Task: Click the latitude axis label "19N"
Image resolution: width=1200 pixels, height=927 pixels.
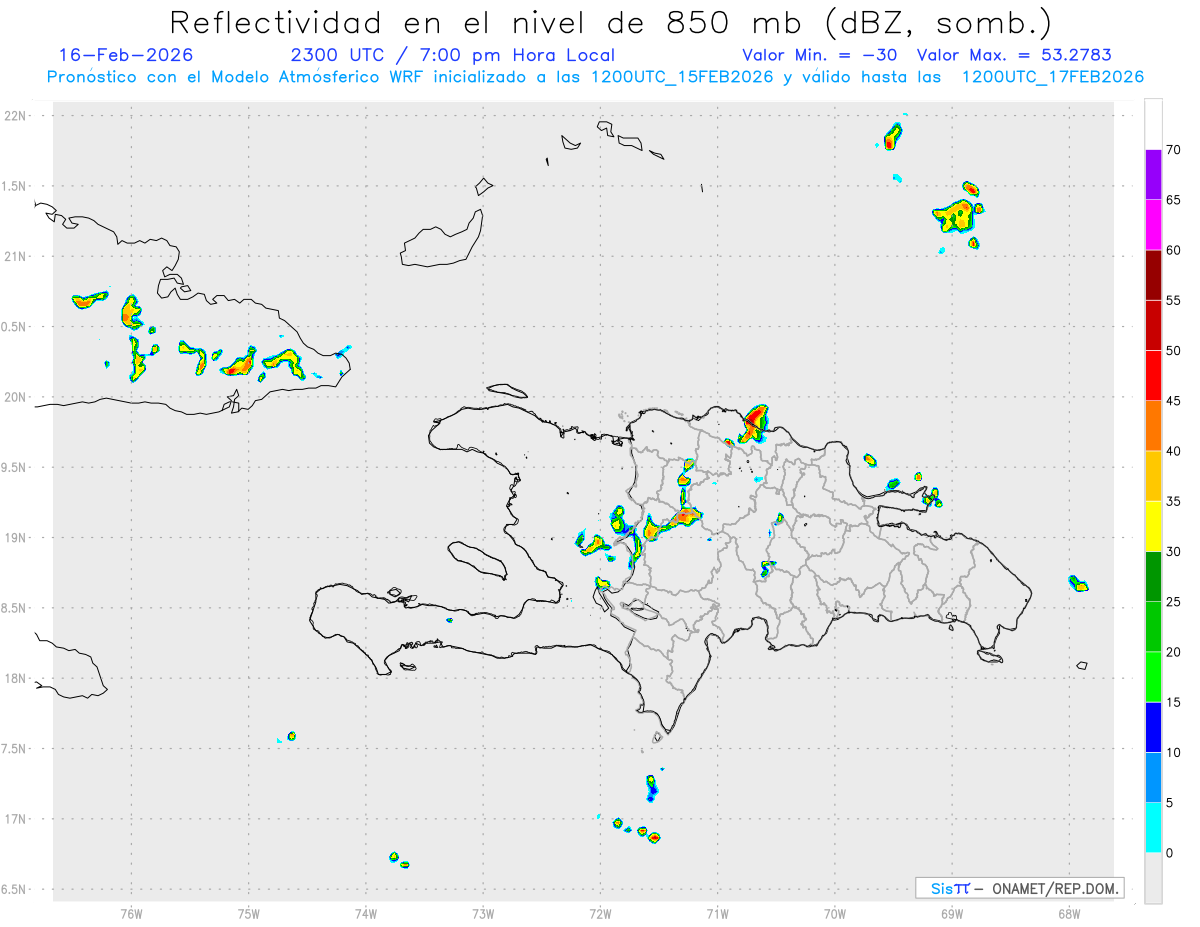Action: (16, 538)
